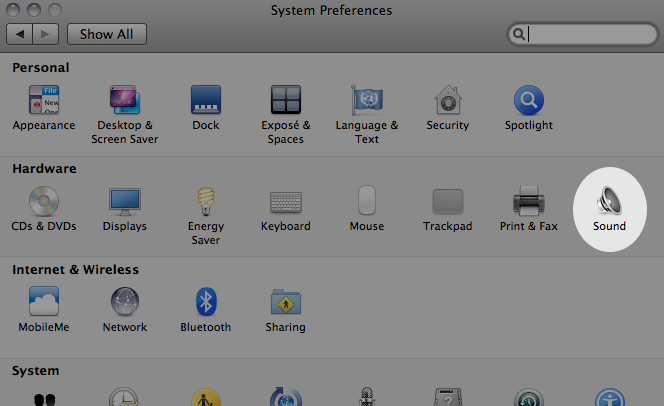This screenshot has width=664, height=406.
Task: Click inside the search field
Action: pos(582,34)
